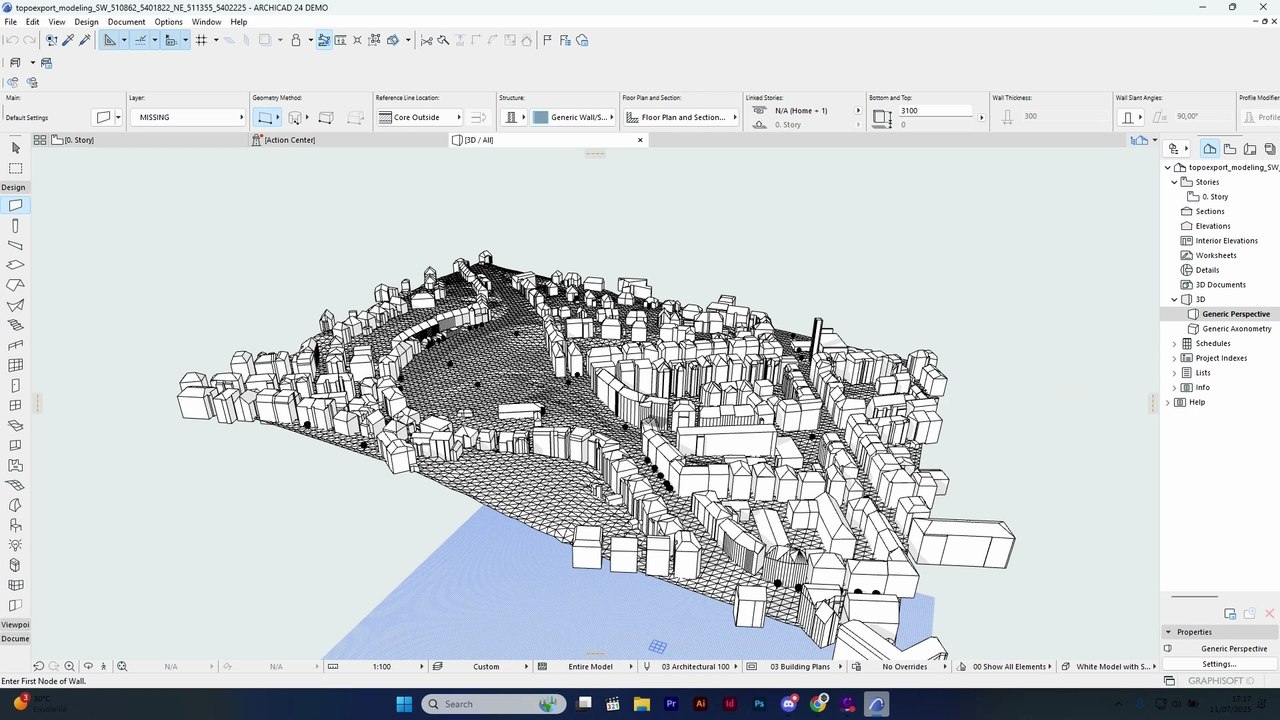Screen dimensions: 1280x720
Task: Toggle Guide Lines button in toolbar
Action: point(110,40)
